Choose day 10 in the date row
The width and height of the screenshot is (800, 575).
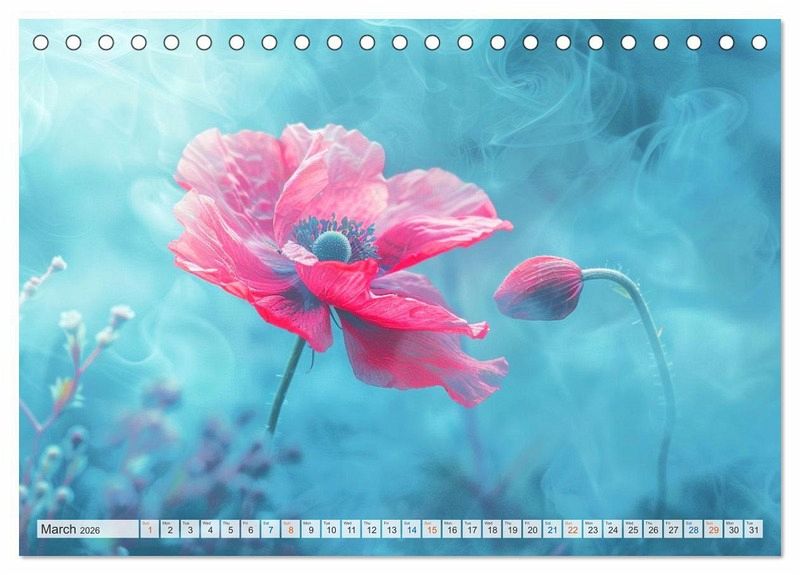330,530
